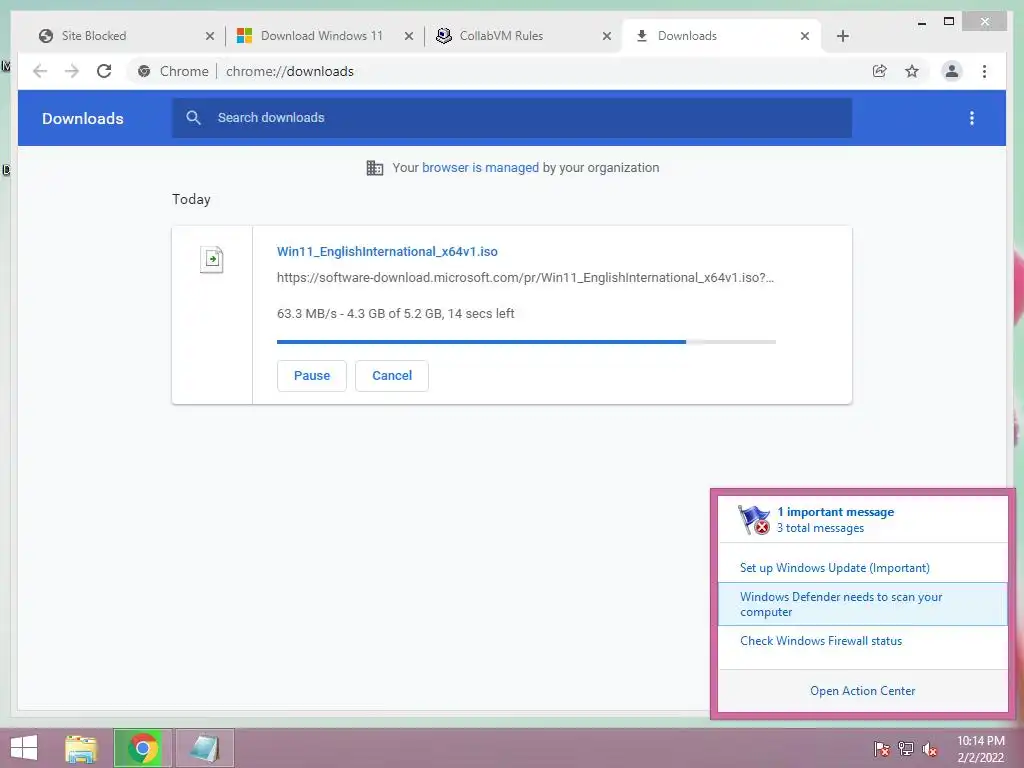
Task: Reload the downloads page
Action: 104,71
